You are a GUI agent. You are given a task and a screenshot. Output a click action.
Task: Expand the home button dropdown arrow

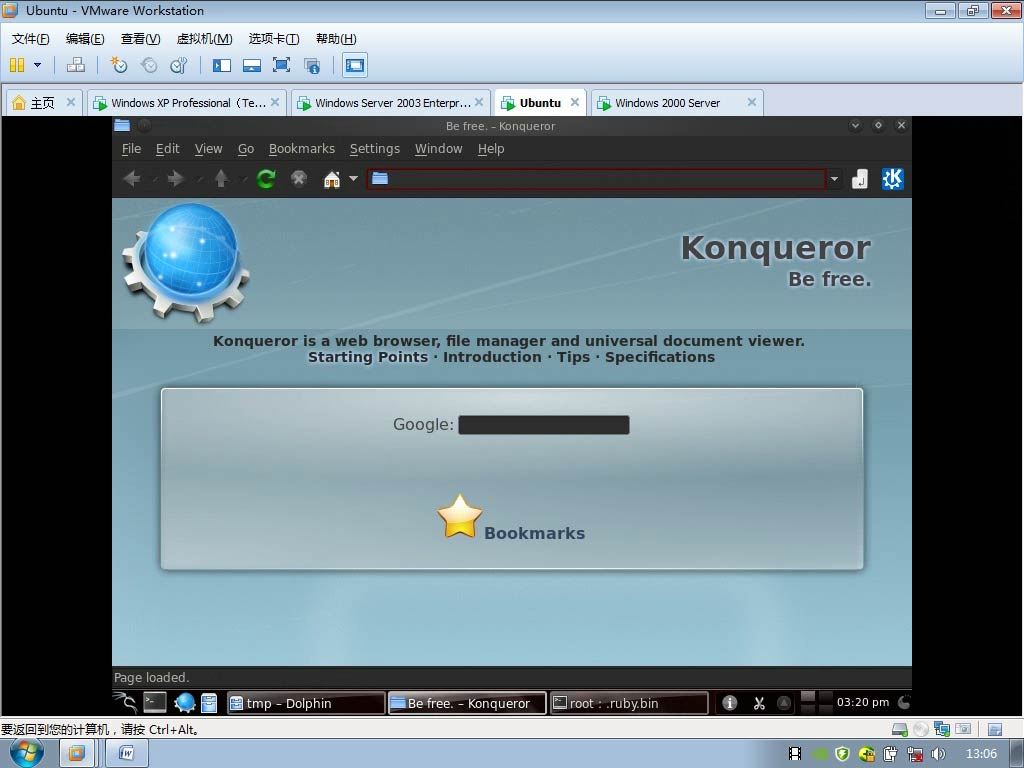353,178
